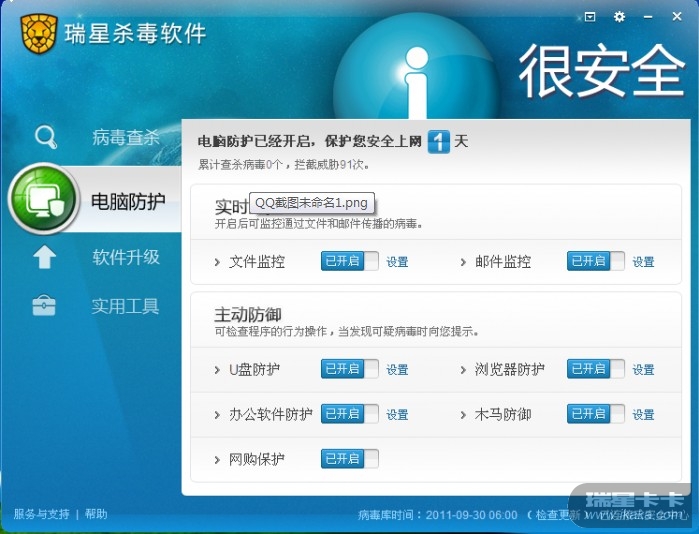The height and width of the screenshot is (534, 699).
Task: Open the 服务与支持 link
Action: coord(41,514)
